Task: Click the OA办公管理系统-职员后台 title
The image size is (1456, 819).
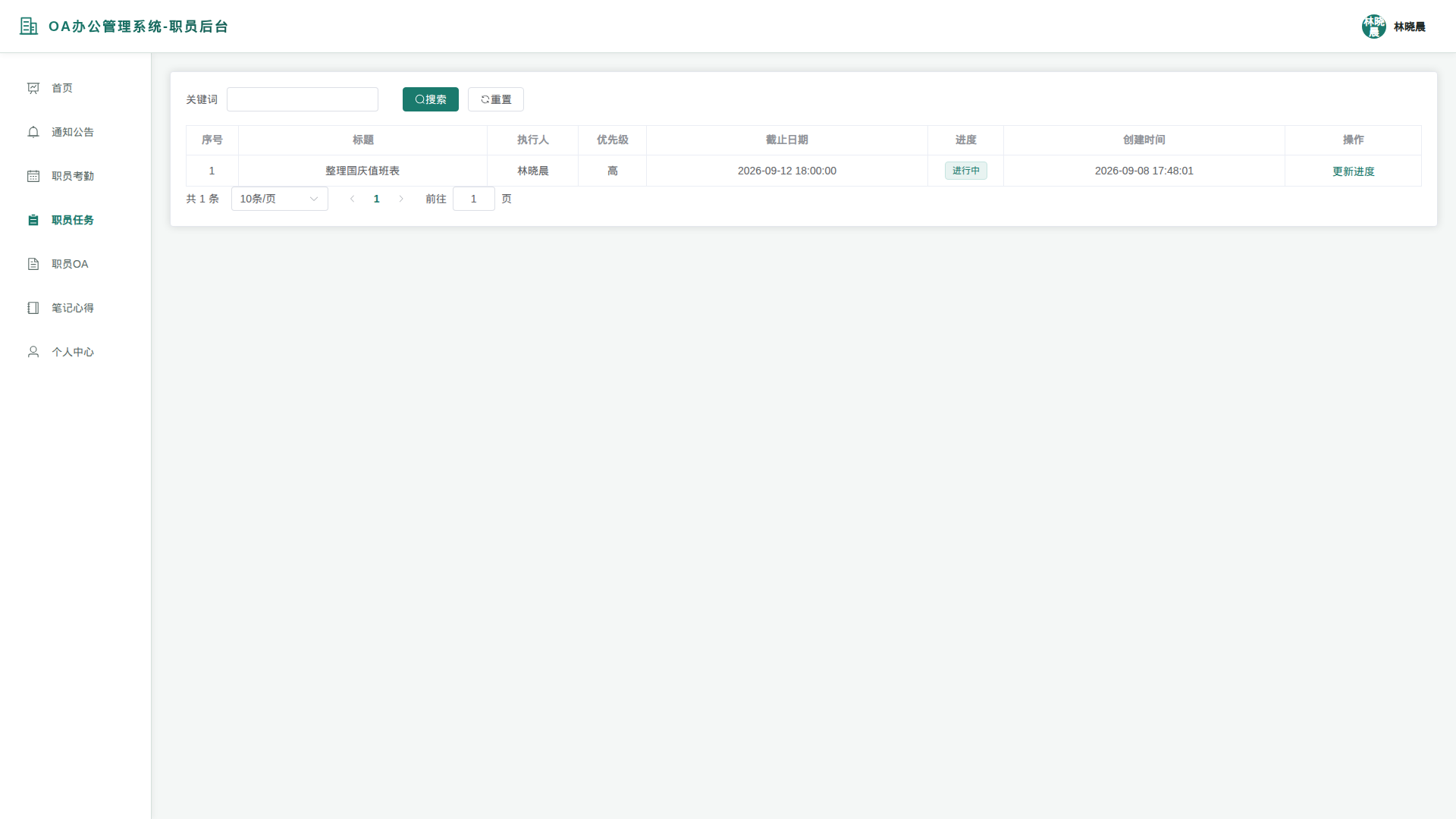Action: coord(138,27)
